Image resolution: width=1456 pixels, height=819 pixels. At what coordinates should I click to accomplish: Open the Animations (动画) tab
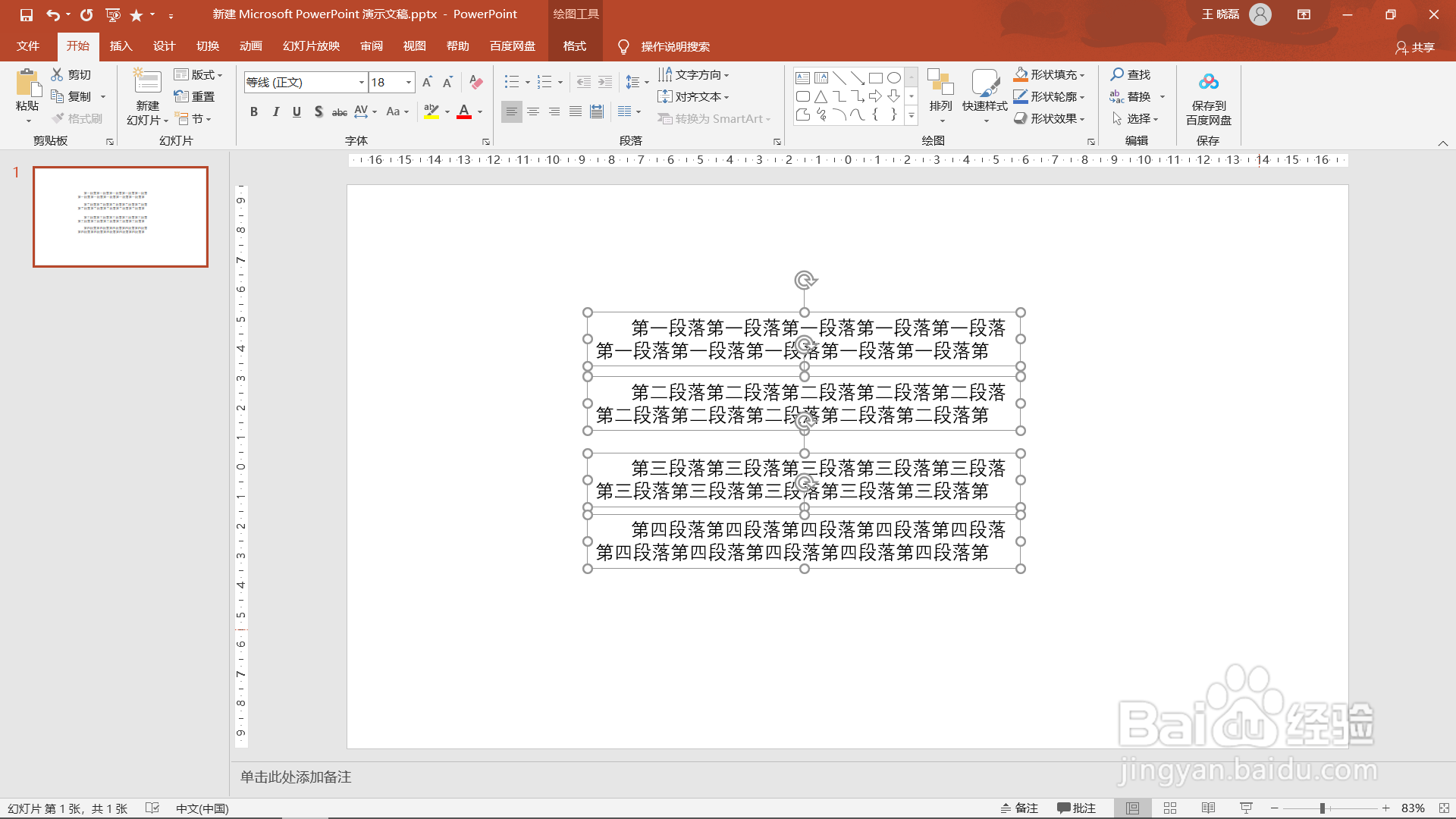251,46
